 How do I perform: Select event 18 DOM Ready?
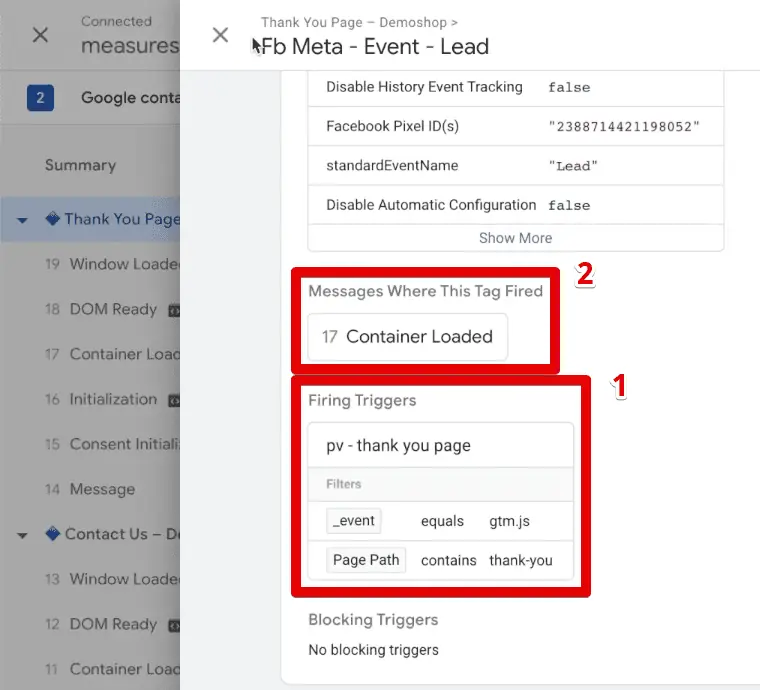pyautogui.click(x=101, y=309)
